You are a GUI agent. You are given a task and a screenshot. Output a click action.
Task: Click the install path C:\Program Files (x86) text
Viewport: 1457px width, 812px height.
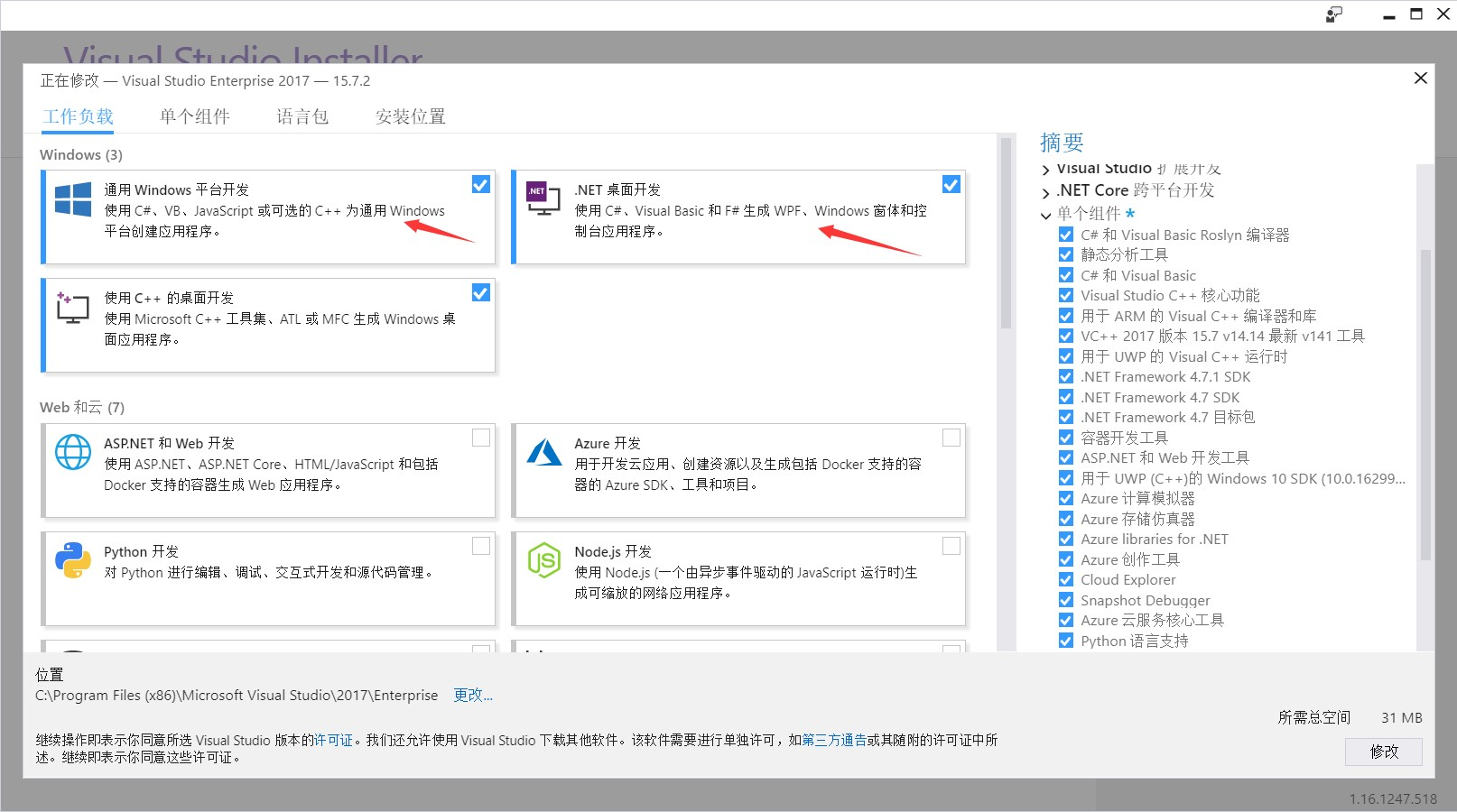237,695
